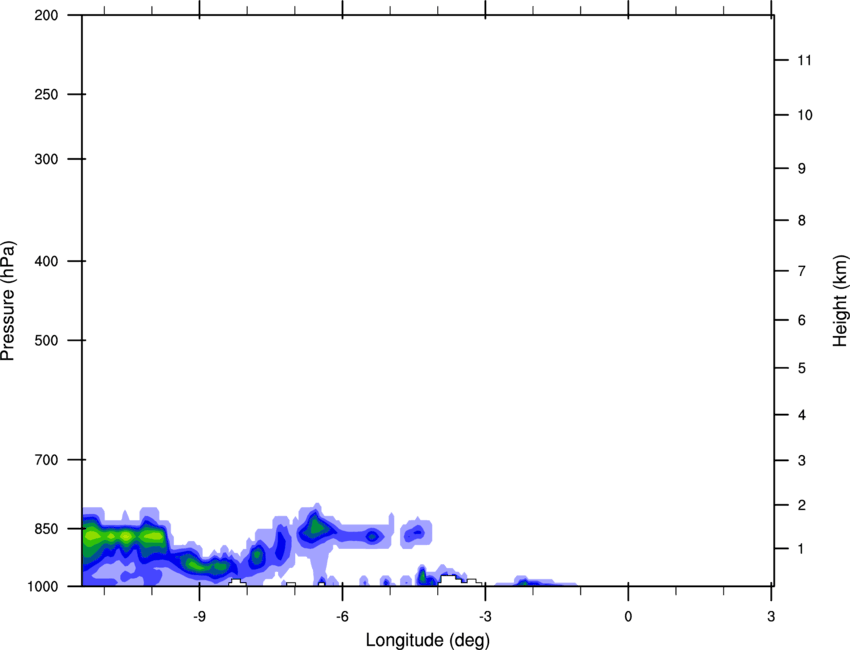Click the 3 longitude tick label

pos(771,616)
